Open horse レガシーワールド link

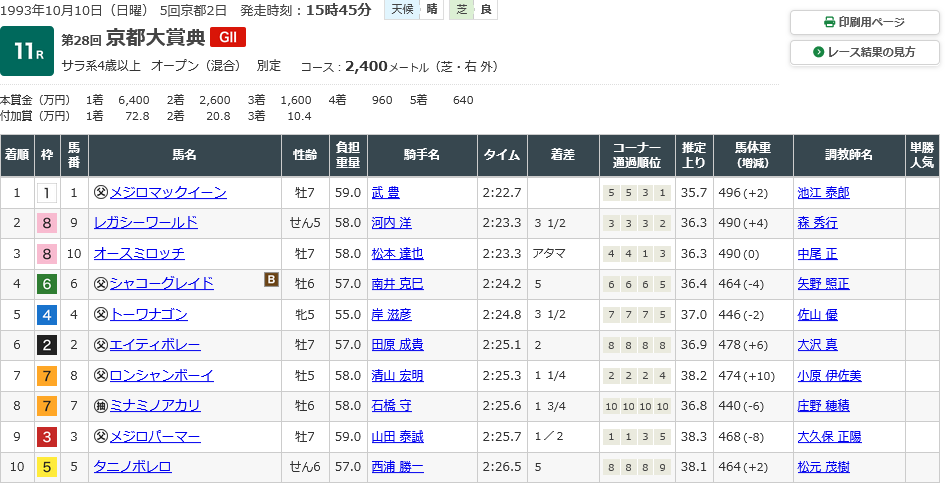tap(146, 223)
